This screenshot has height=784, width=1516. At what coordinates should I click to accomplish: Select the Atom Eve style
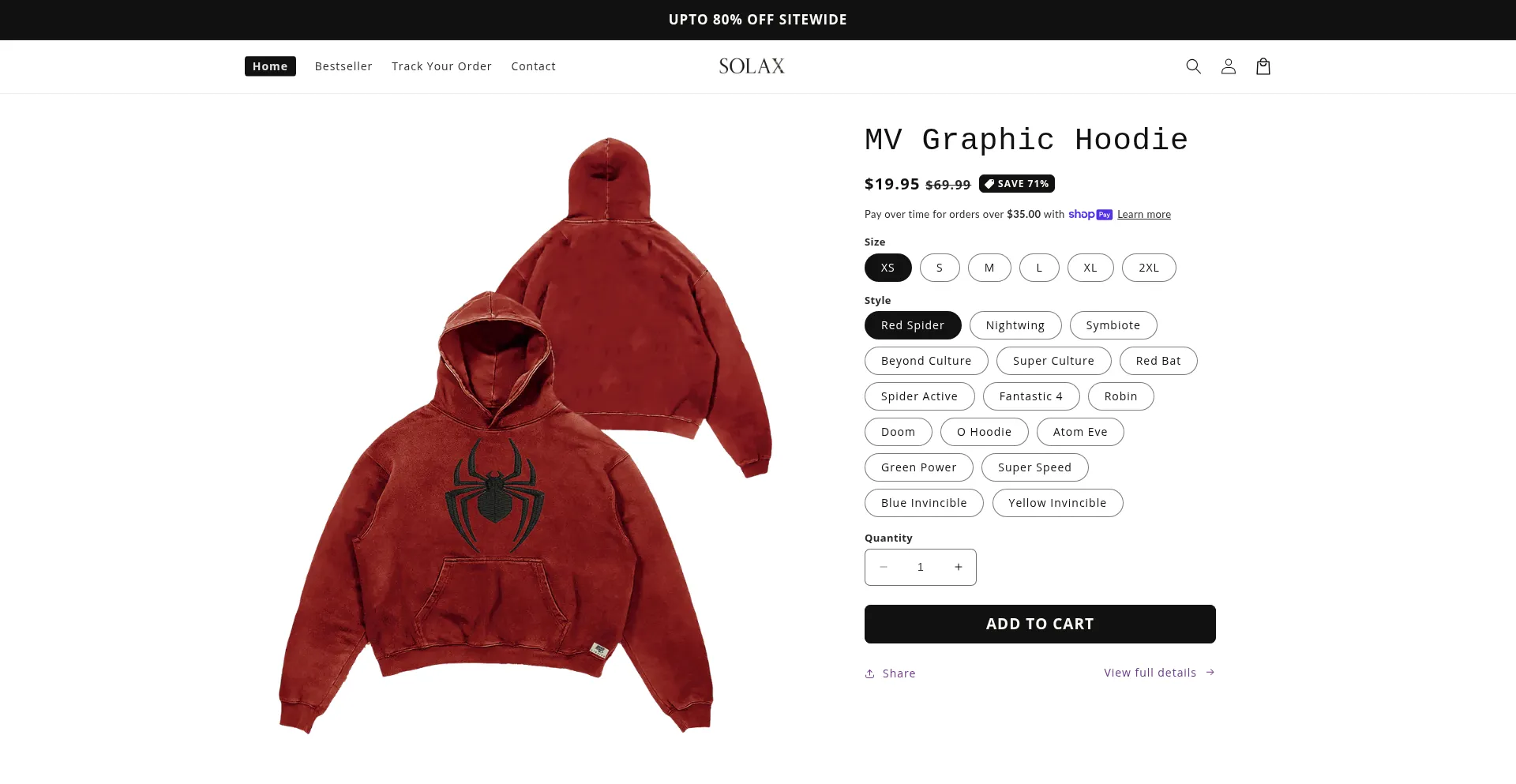(x=1079, y=432)
